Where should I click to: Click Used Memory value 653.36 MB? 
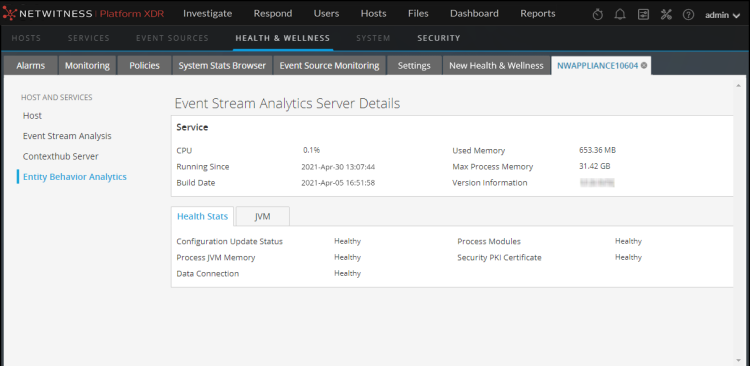coord(597,150)
